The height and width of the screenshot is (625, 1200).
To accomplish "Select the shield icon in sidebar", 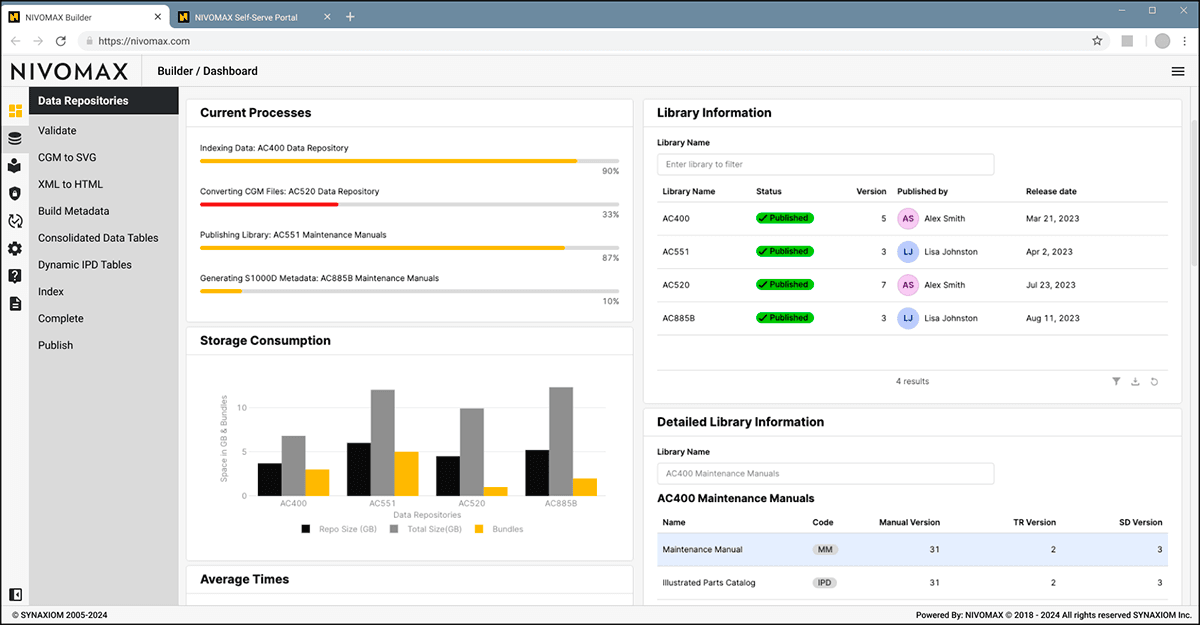I will [x=14, y=193].
